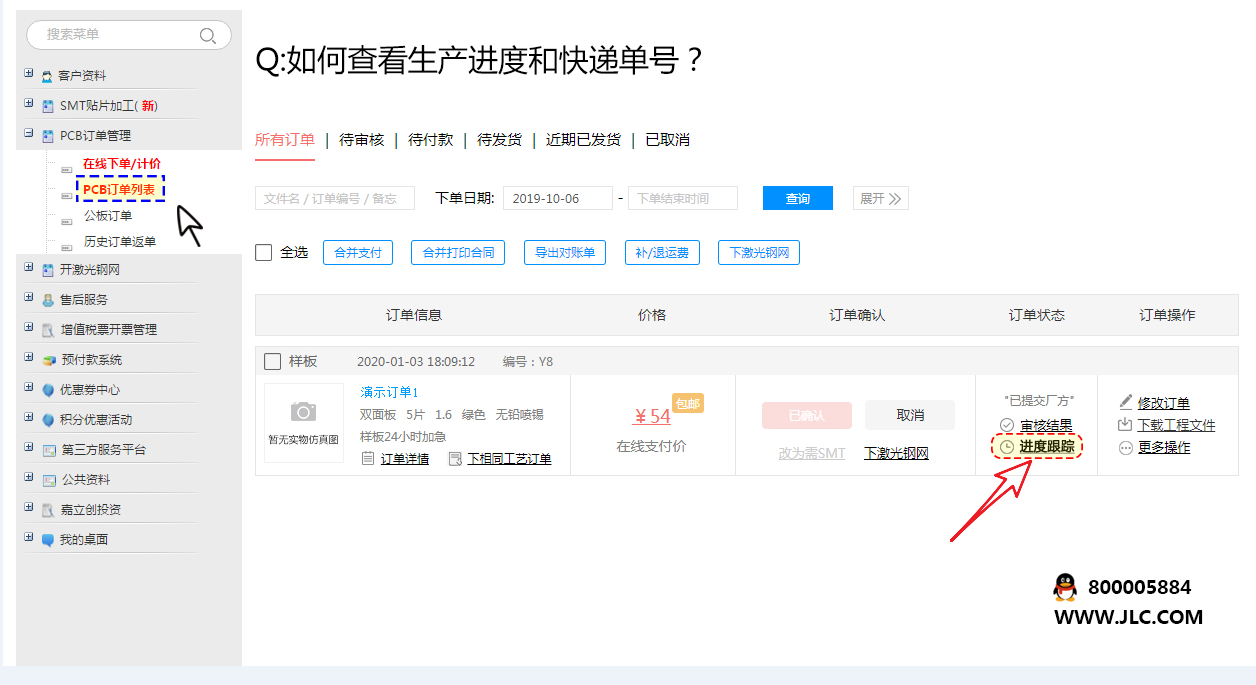Tick the 全选 select-all checkbox
This screenshot has height=685, width=1256.
[264, 253]
